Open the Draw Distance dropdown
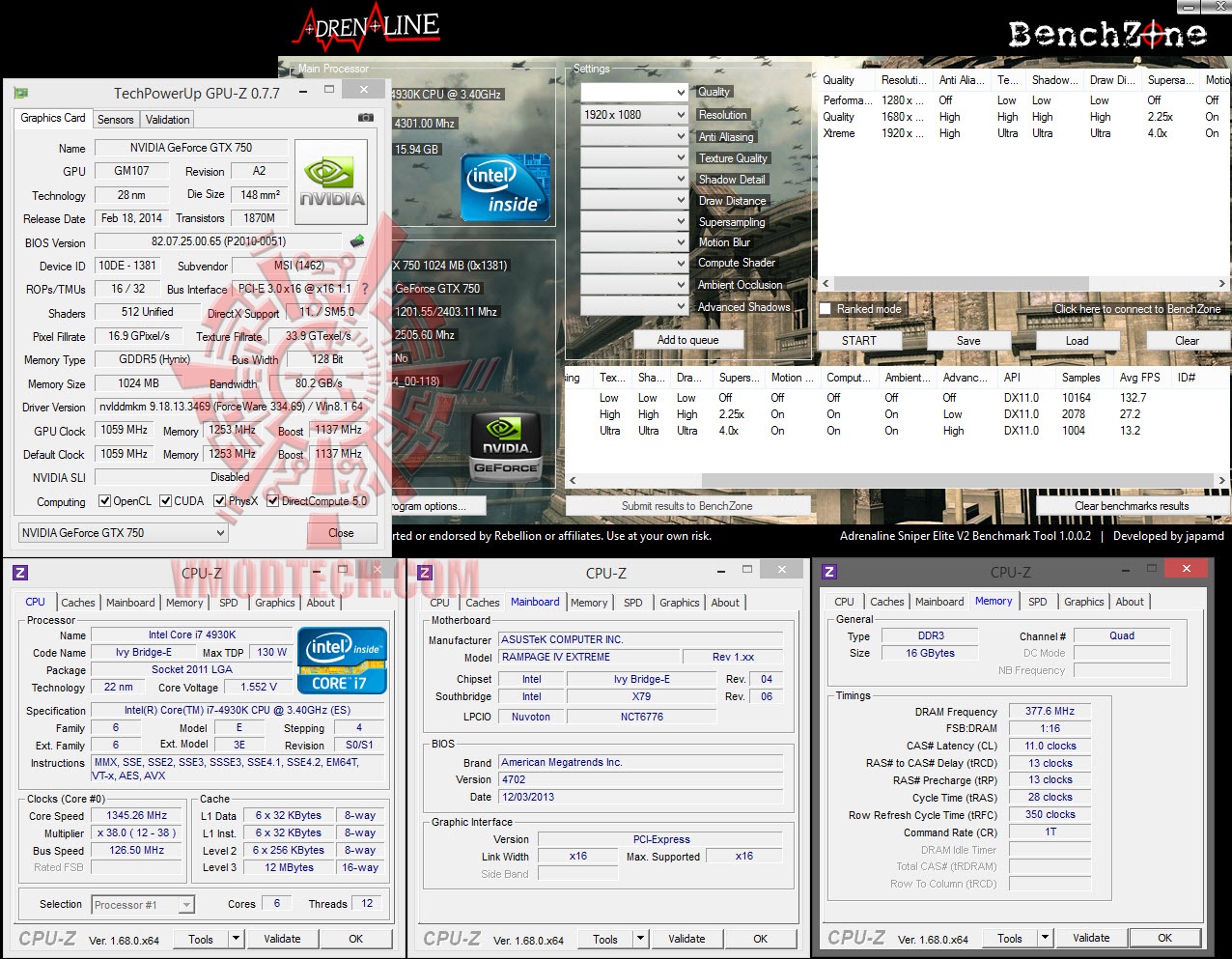Viewport: 1232px width, 959px height. pos(634,201)
